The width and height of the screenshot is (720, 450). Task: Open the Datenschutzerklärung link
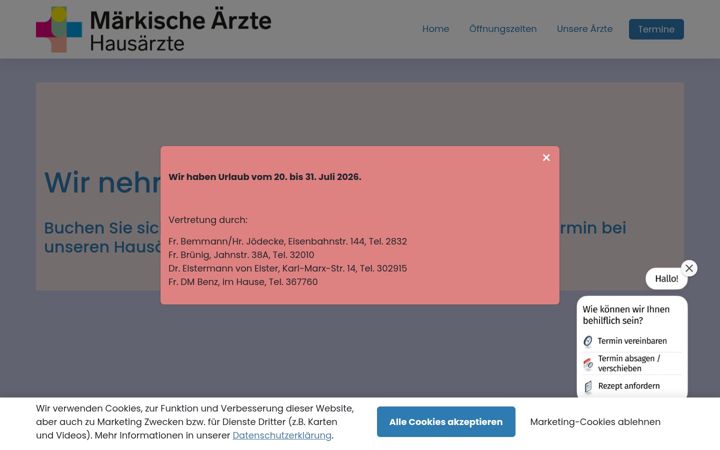[281, 435]
